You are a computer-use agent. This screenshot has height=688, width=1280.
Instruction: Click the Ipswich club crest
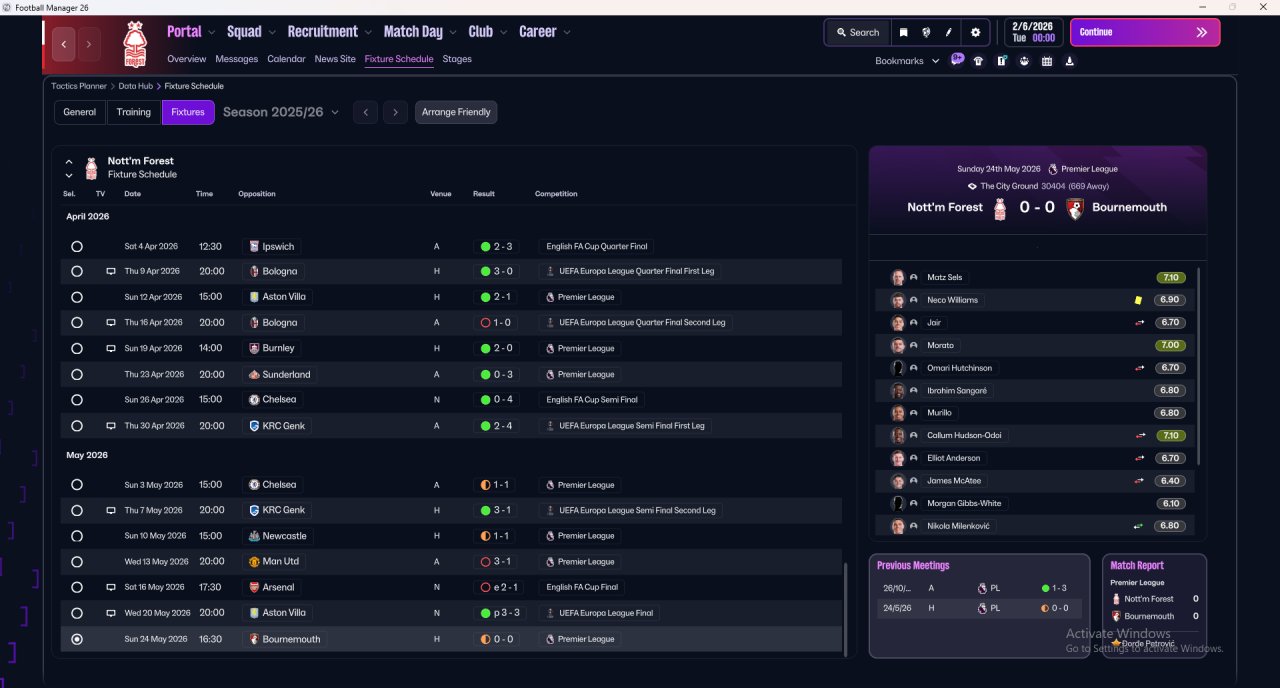pyautogui.click(x=254, y=246)
